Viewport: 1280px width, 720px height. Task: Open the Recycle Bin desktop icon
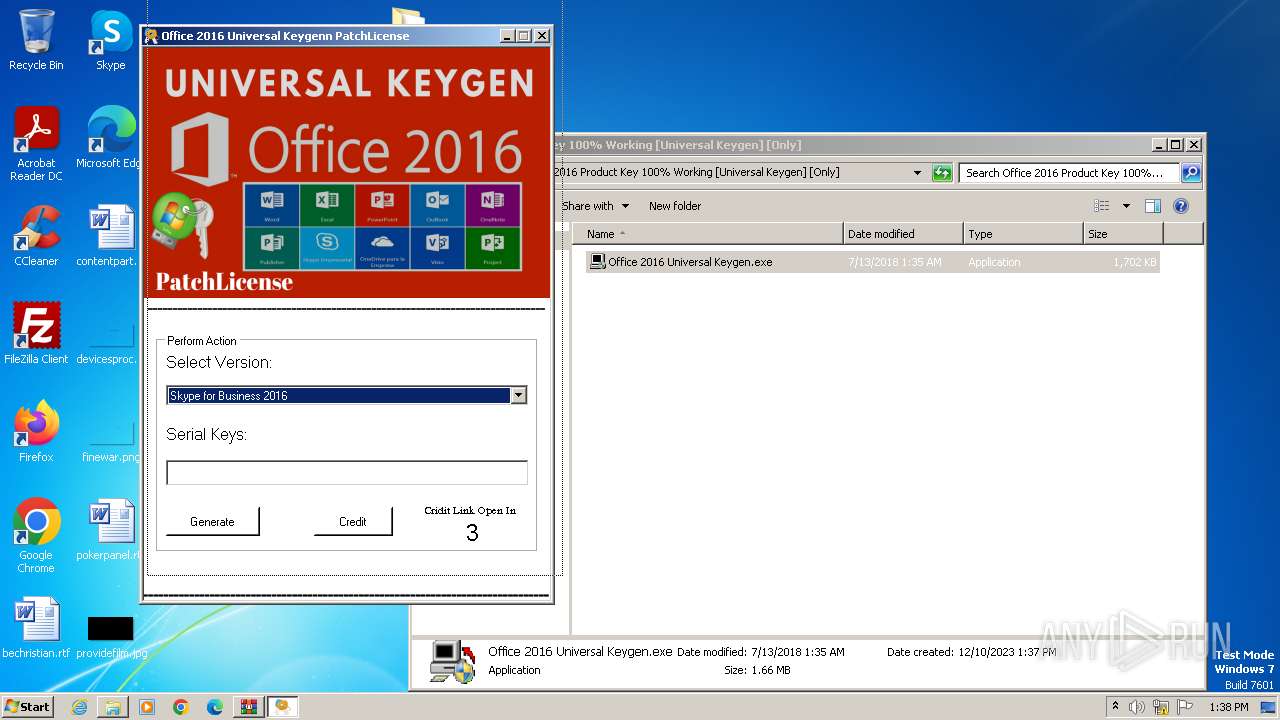36,40
